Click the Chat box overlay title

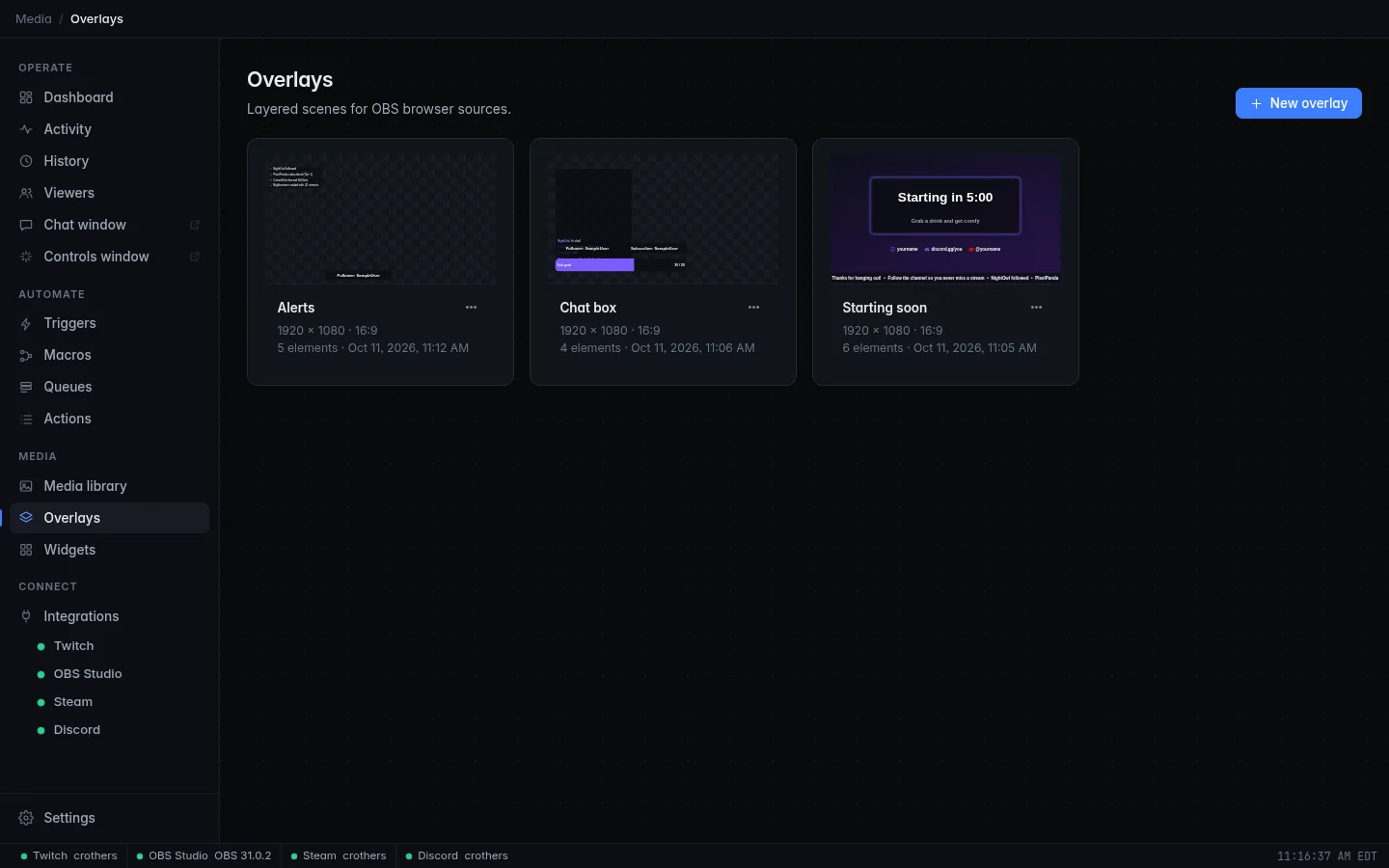click(588, 308)
